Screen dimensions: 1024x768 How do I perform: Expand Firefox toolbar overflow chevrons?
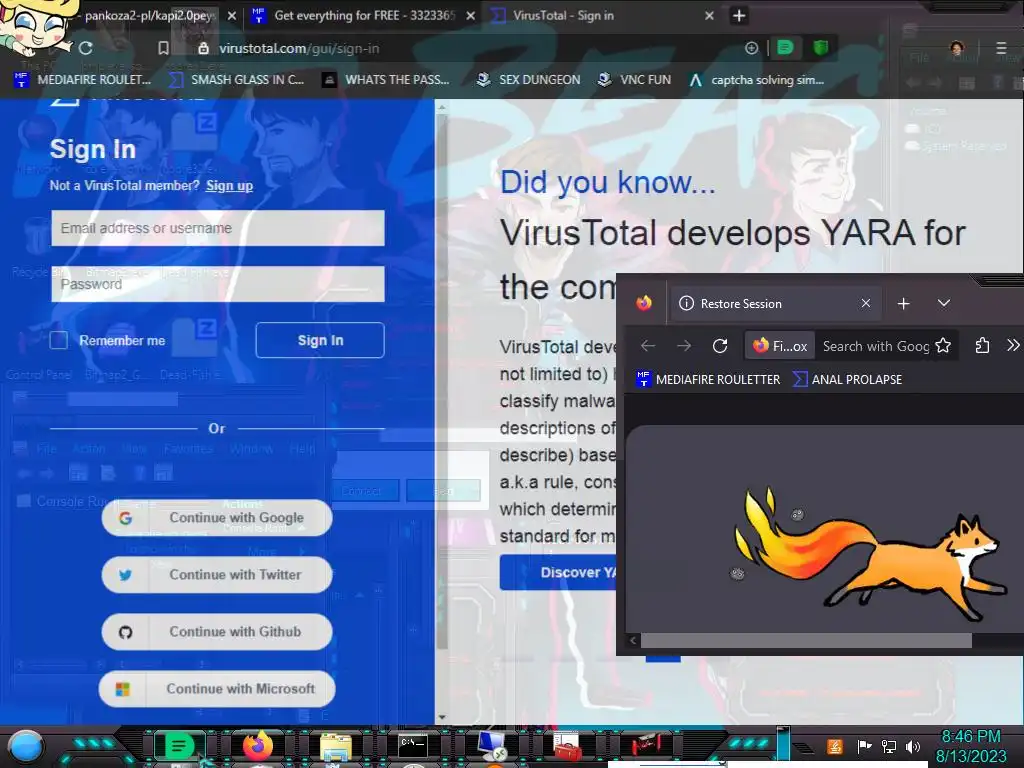1013,345
